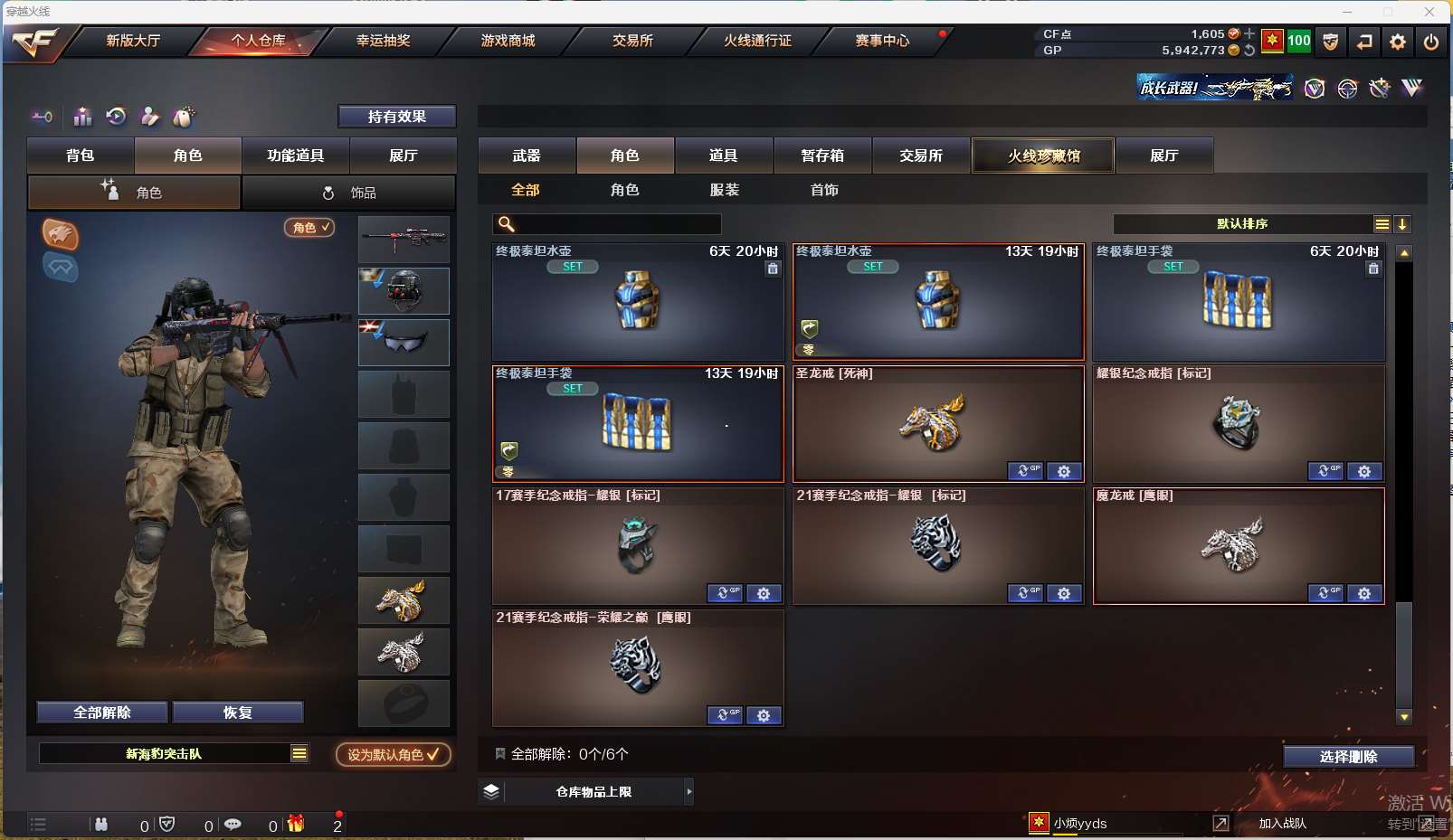Screen dimensions: 1453x840
Task: Click 全部解除 button
Action: [x=102, y=713]
